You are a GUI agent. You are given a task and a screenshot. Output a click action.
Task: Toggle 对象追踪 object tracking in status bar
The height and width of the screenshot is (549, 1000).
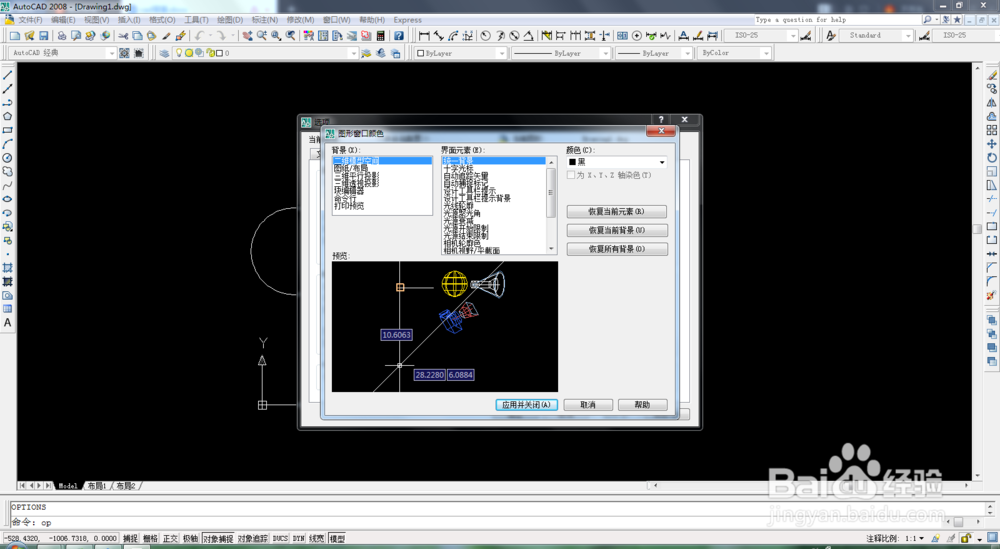click(253, 539)
